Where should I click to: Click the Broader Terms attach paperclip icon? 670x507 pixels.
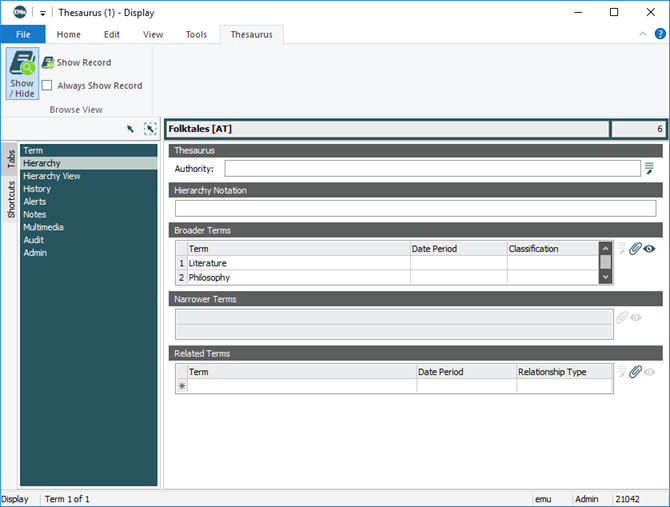(635, 249)
